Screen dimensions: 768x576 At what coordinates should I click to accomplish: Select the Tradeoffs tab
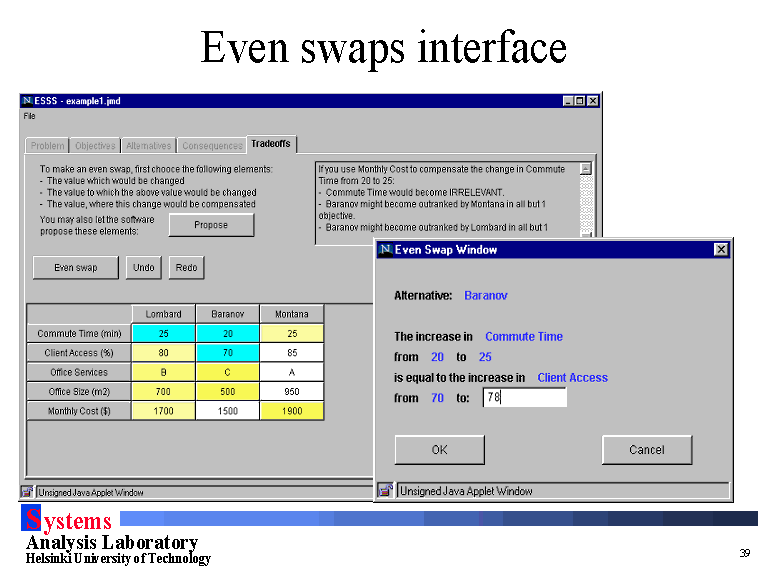pos(271,144)
